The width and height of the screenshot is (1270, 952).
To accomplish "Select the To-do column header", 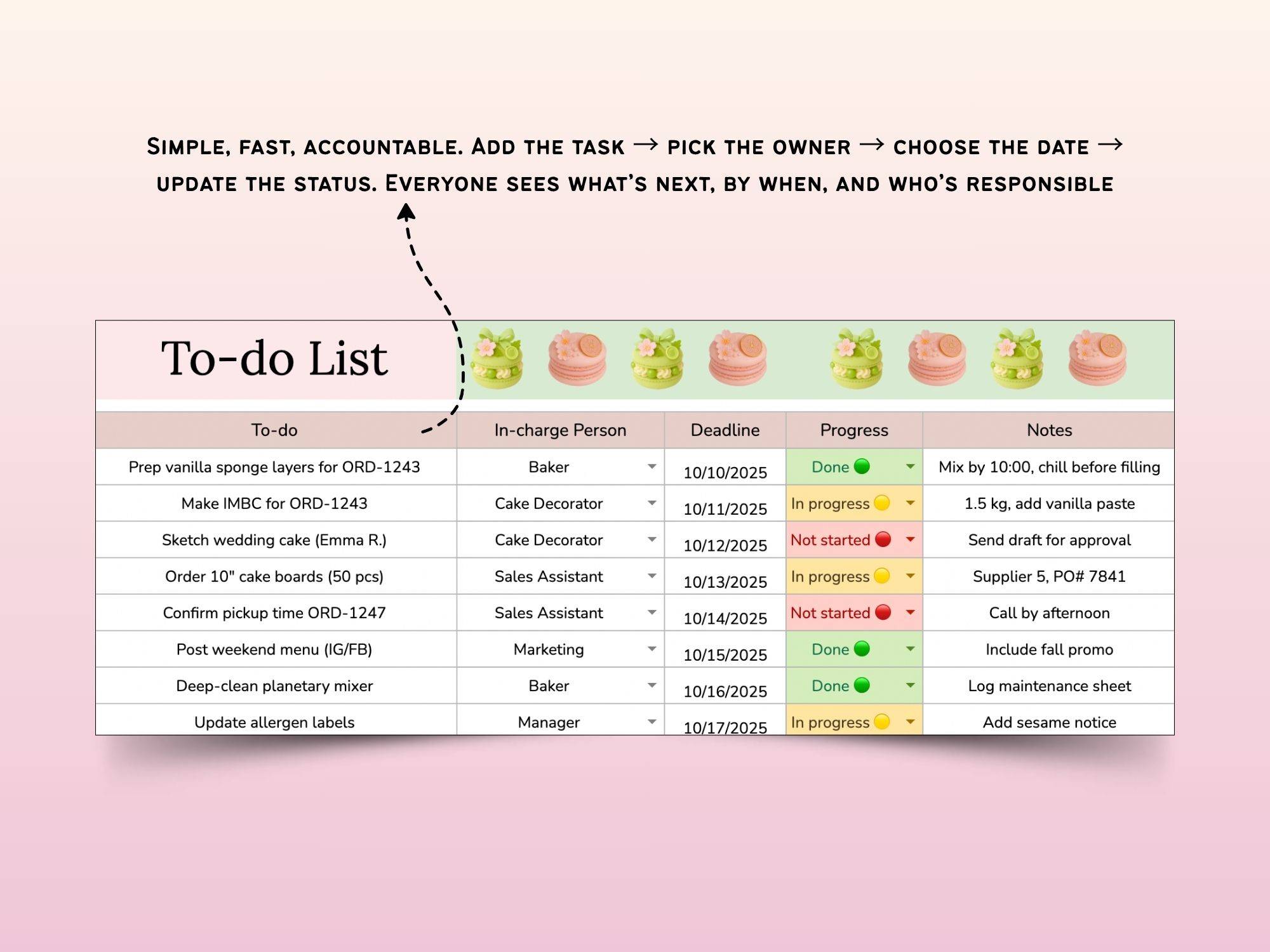I will point(274,430).
